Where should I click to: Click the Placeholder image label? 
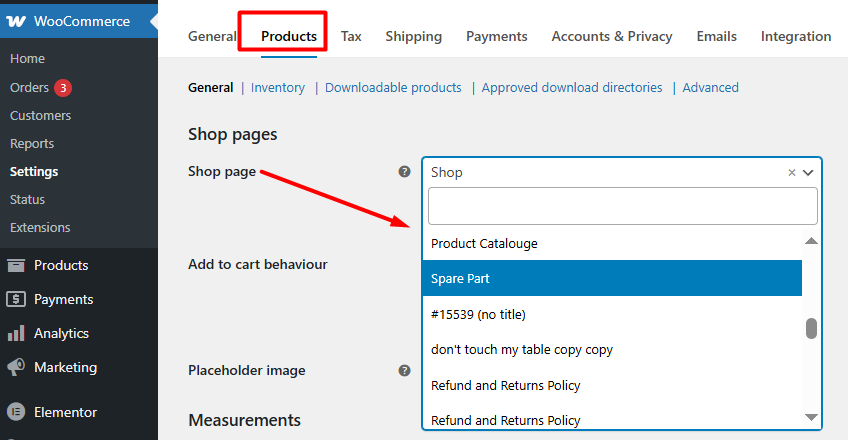point(247,370)
